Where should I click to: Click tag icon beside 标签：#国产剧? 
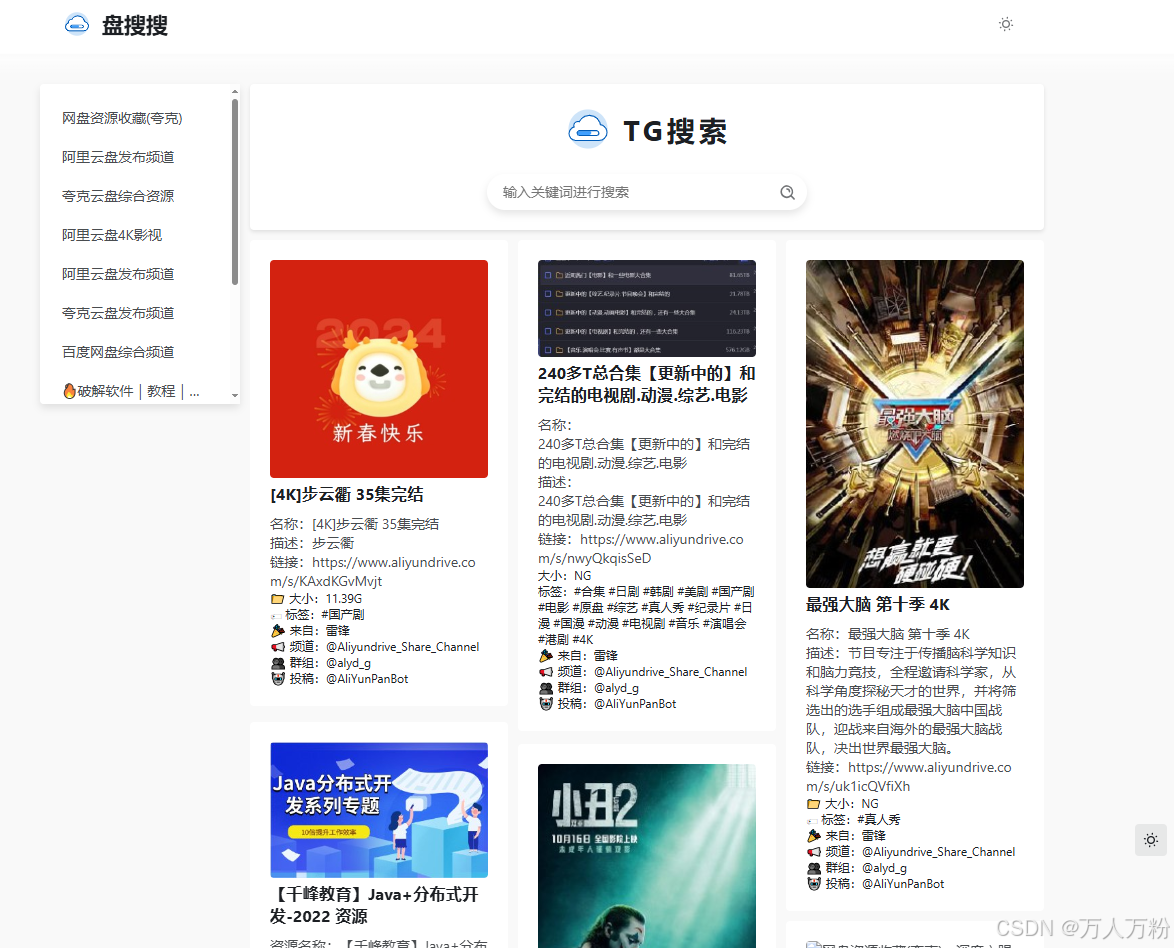click(x=276, y=616)
